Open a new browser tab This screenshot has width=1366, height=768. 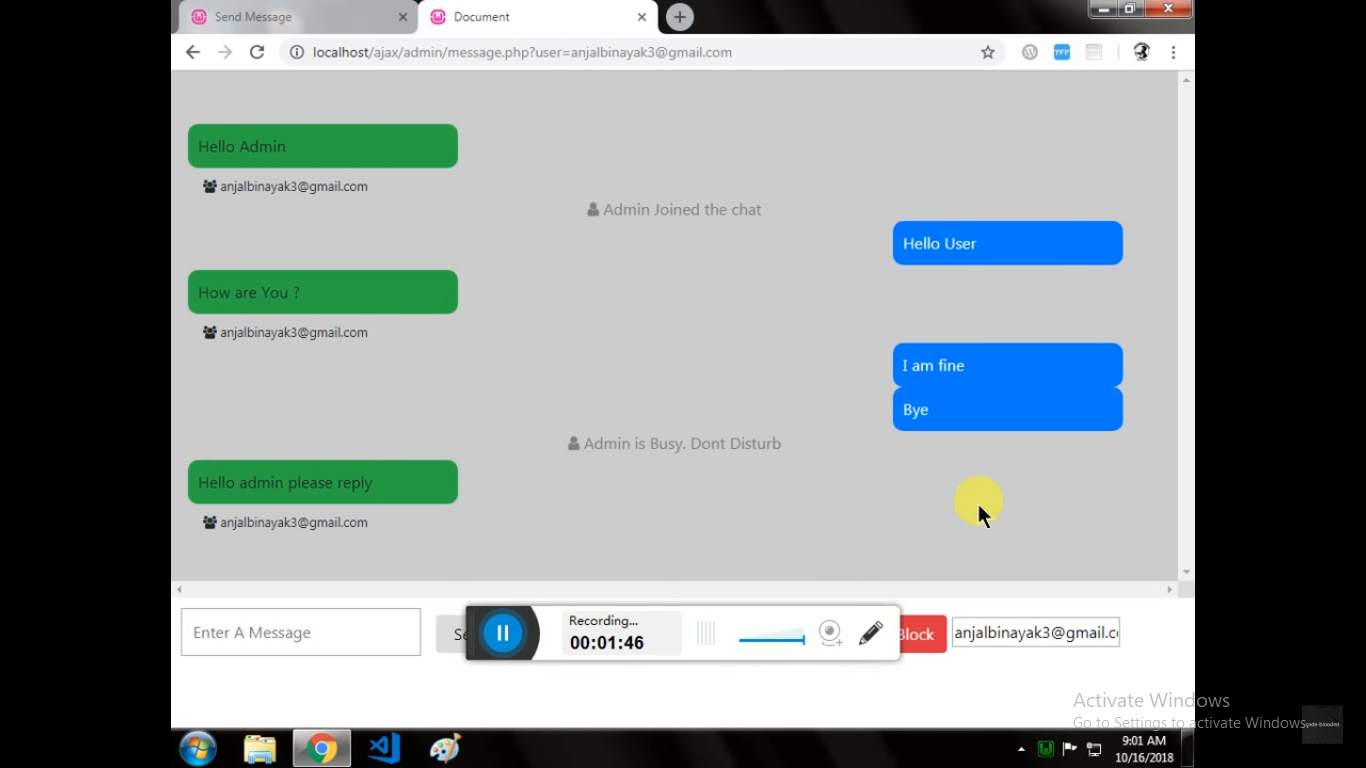tap(679, 17)
